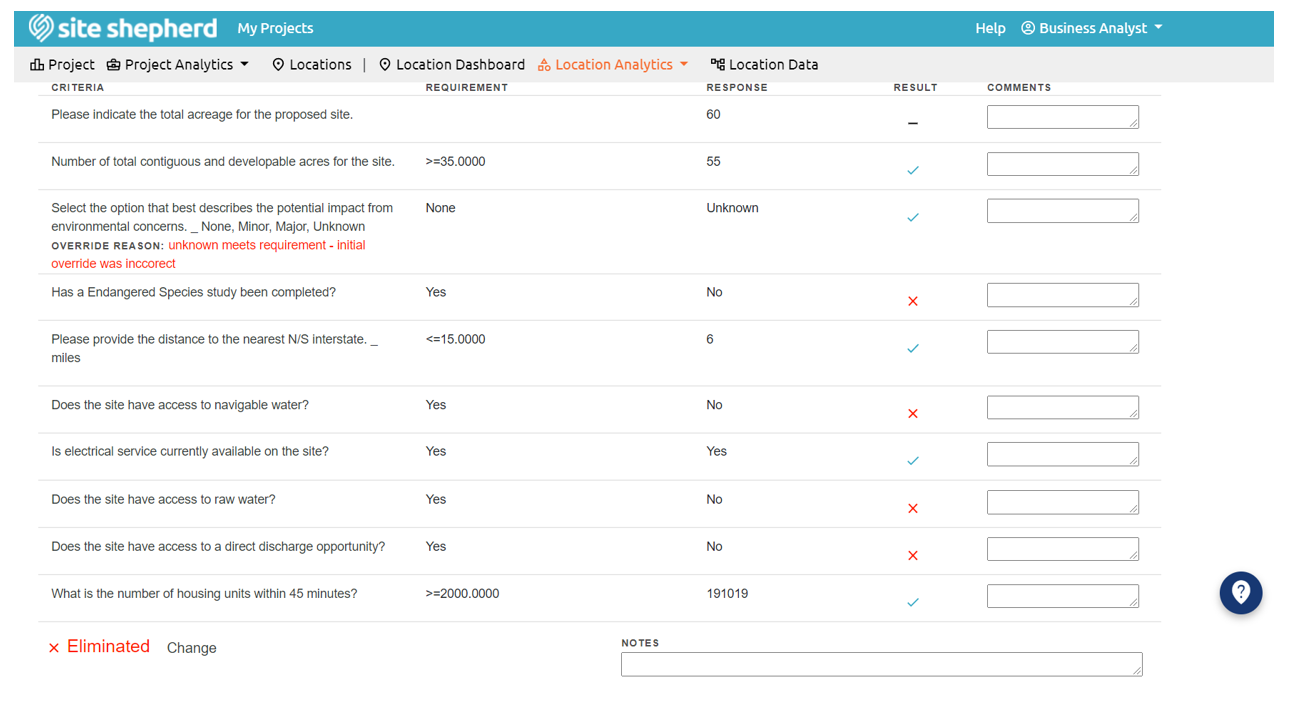Click the dash result for total acreage

point(912,123)
